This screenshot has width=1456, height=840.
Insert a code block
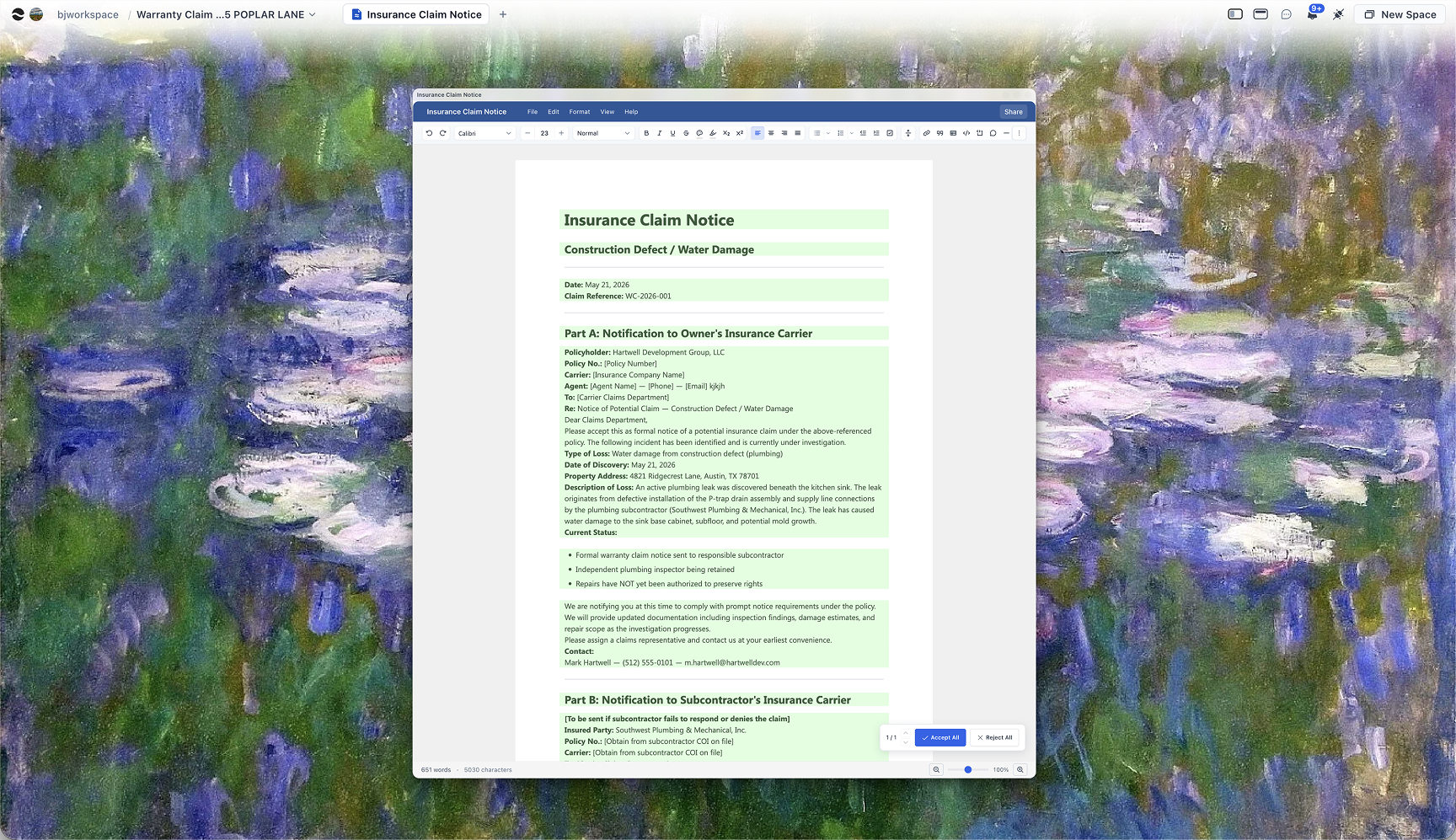tap(966, 133)
